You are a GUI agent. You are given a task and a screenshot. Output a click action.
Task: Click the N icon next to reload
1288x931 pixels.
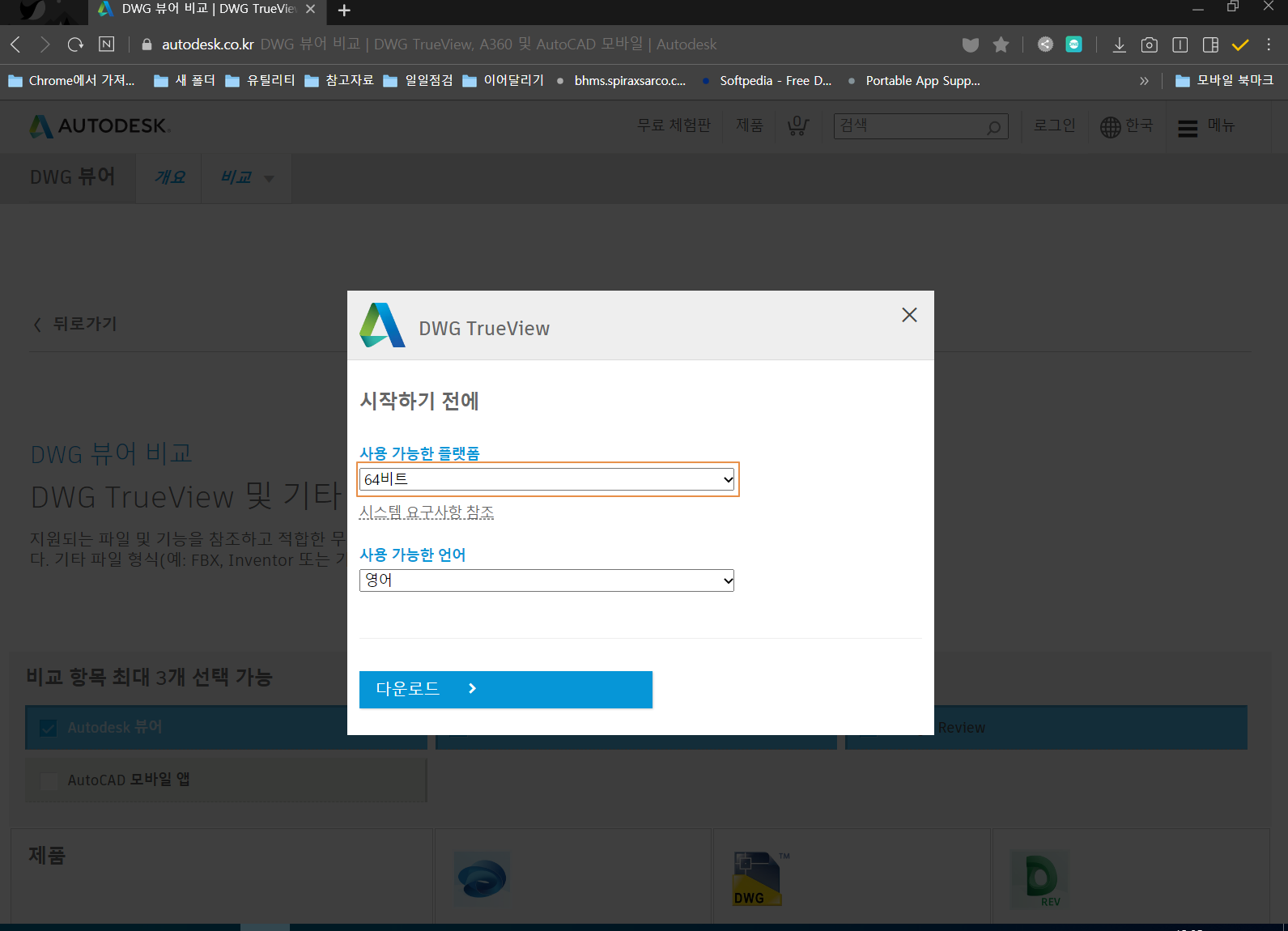point(106,44)
